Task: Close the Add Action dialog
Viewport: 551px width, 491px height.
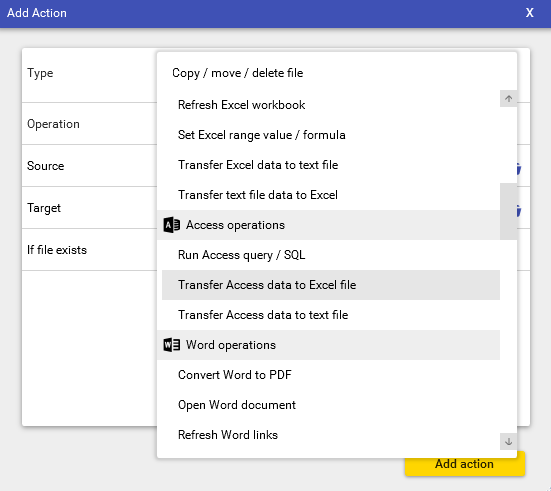Action: coord(530,13)
